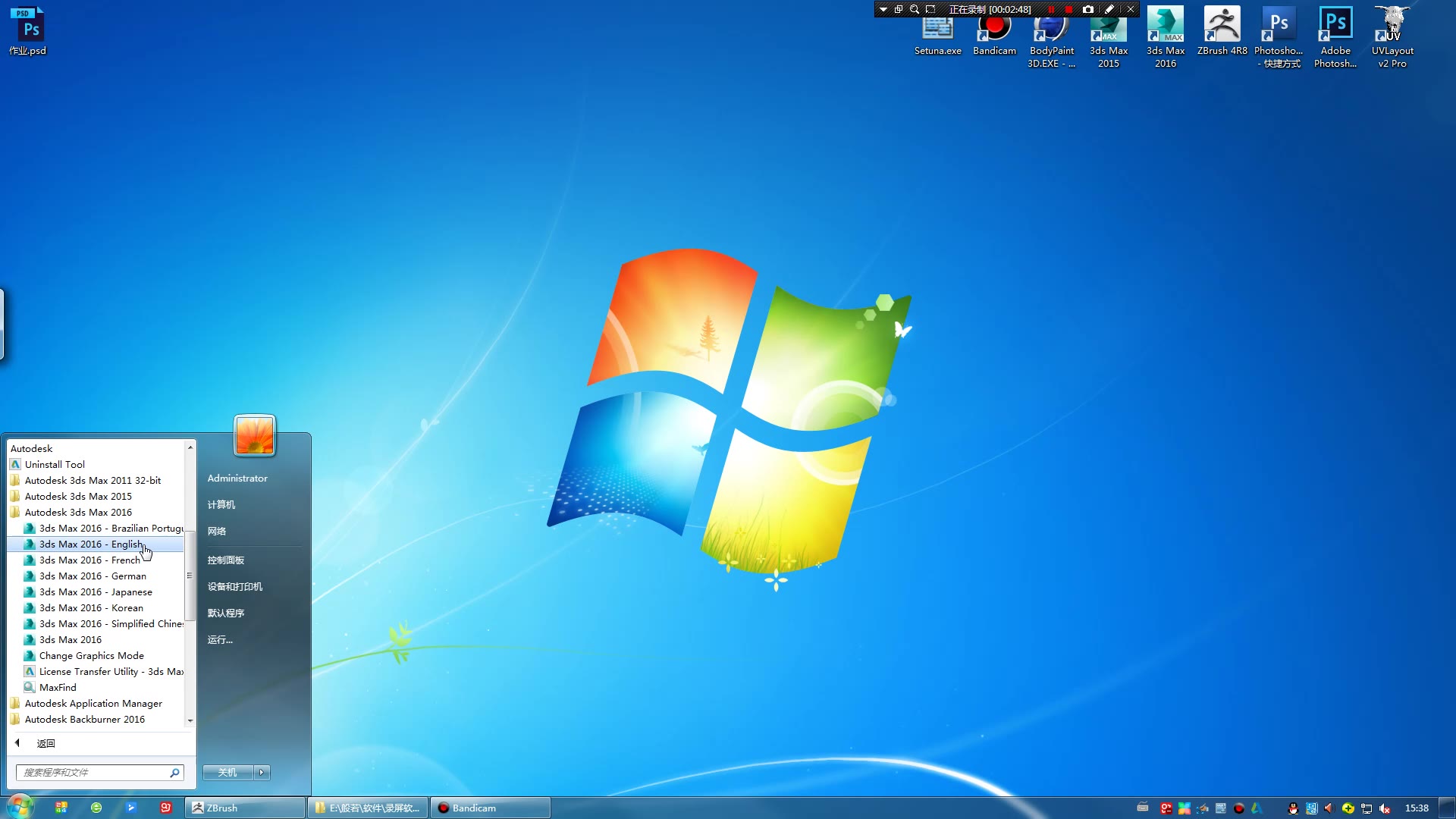Image resolution: width=1456 pixels, height=819 pixels.
Task: Open the Bandicam desktop shortcut
Action: coord(994,38)
